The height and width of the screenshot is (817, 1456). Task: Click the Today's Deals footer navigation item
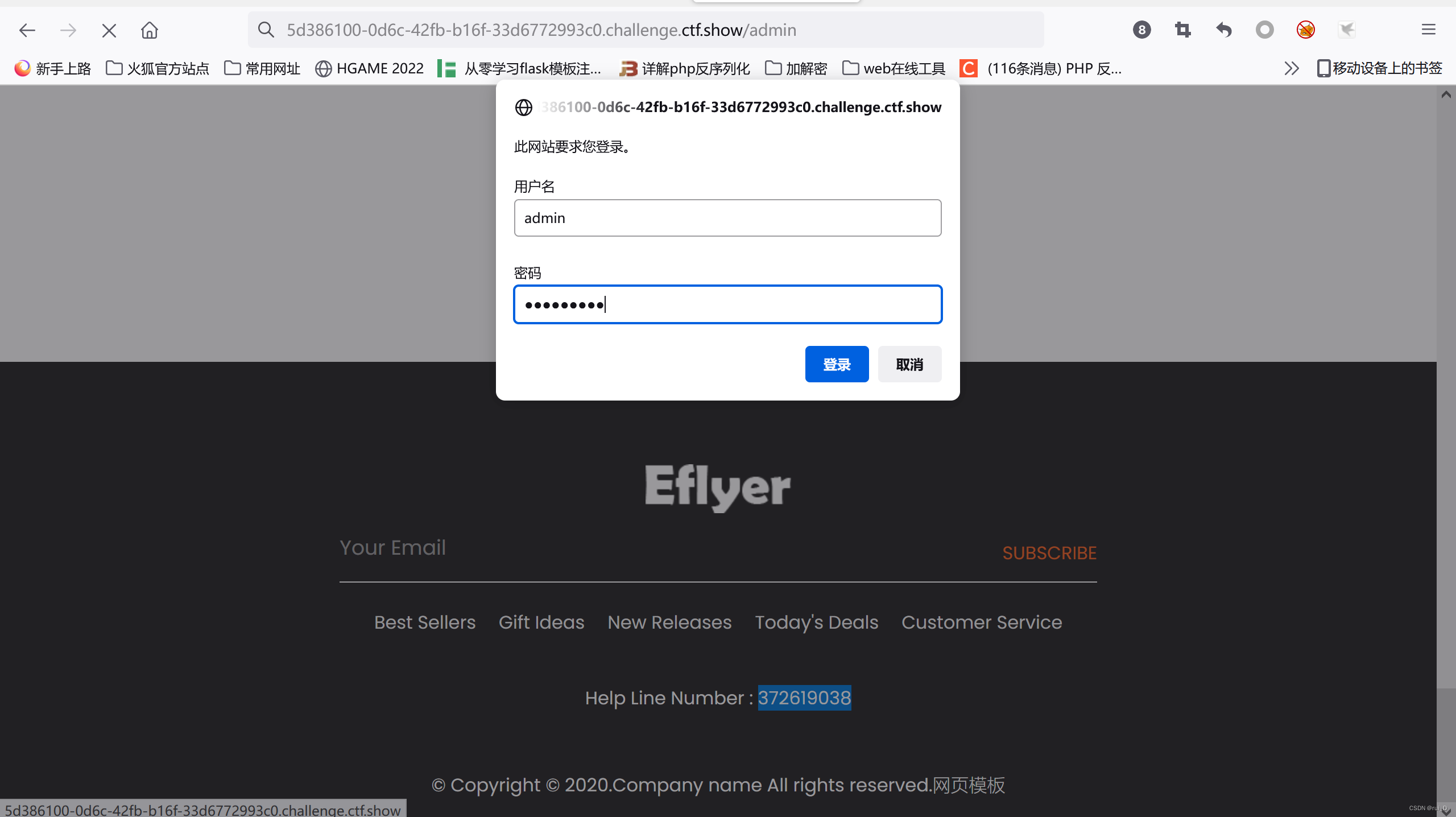tap(816, 622)
